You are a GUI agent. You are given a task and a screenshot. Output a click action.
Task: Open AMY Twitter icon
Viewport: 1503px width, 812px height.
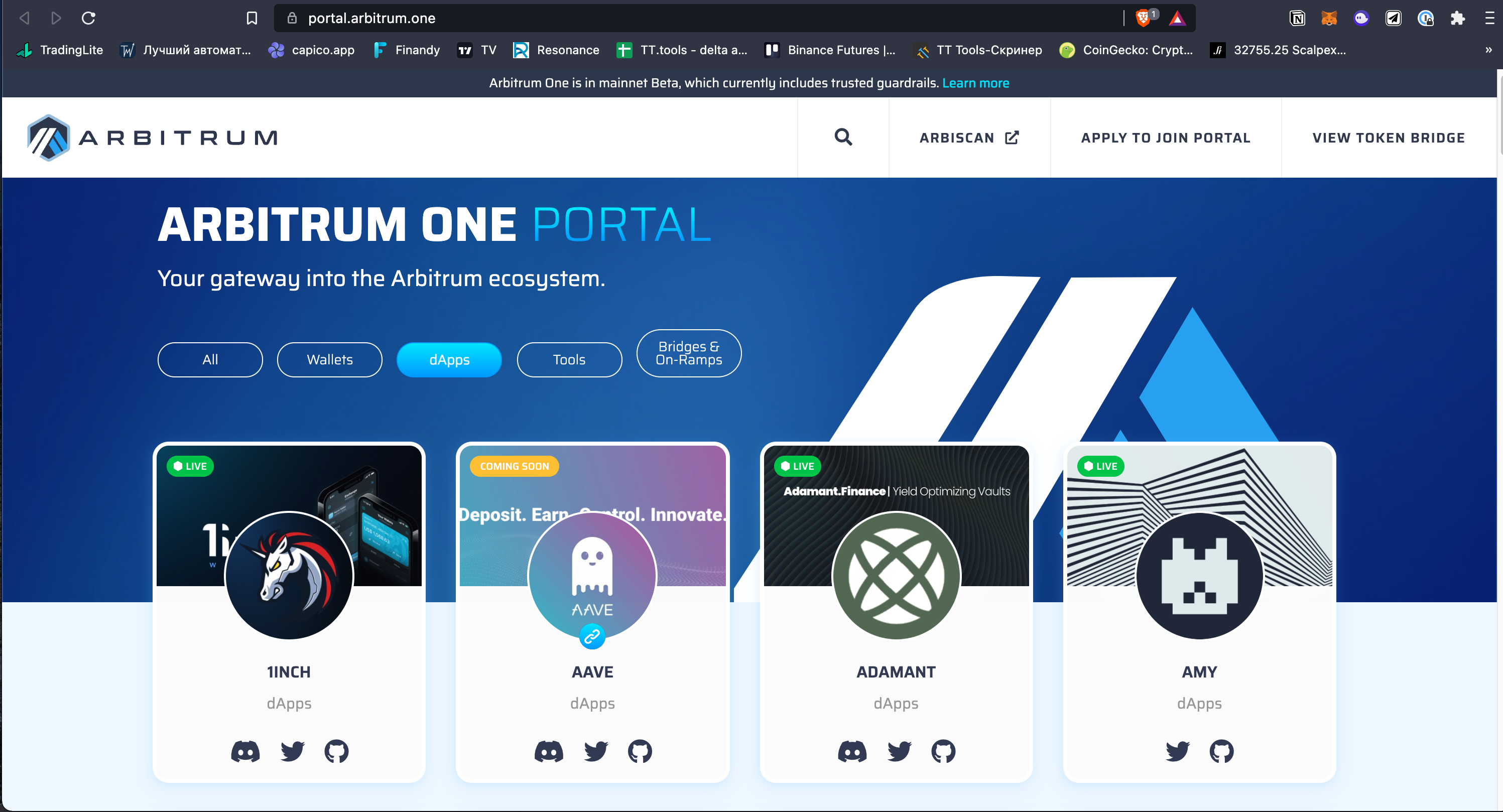pyautogui.click(x=1177, y=751)
